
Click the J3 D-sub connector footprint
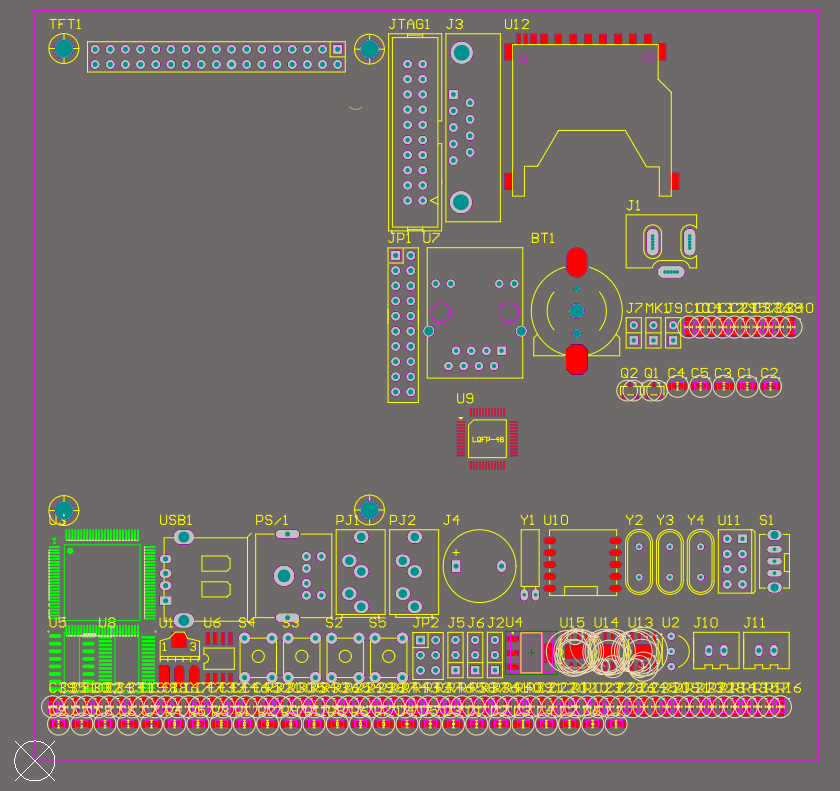point(473,127)
